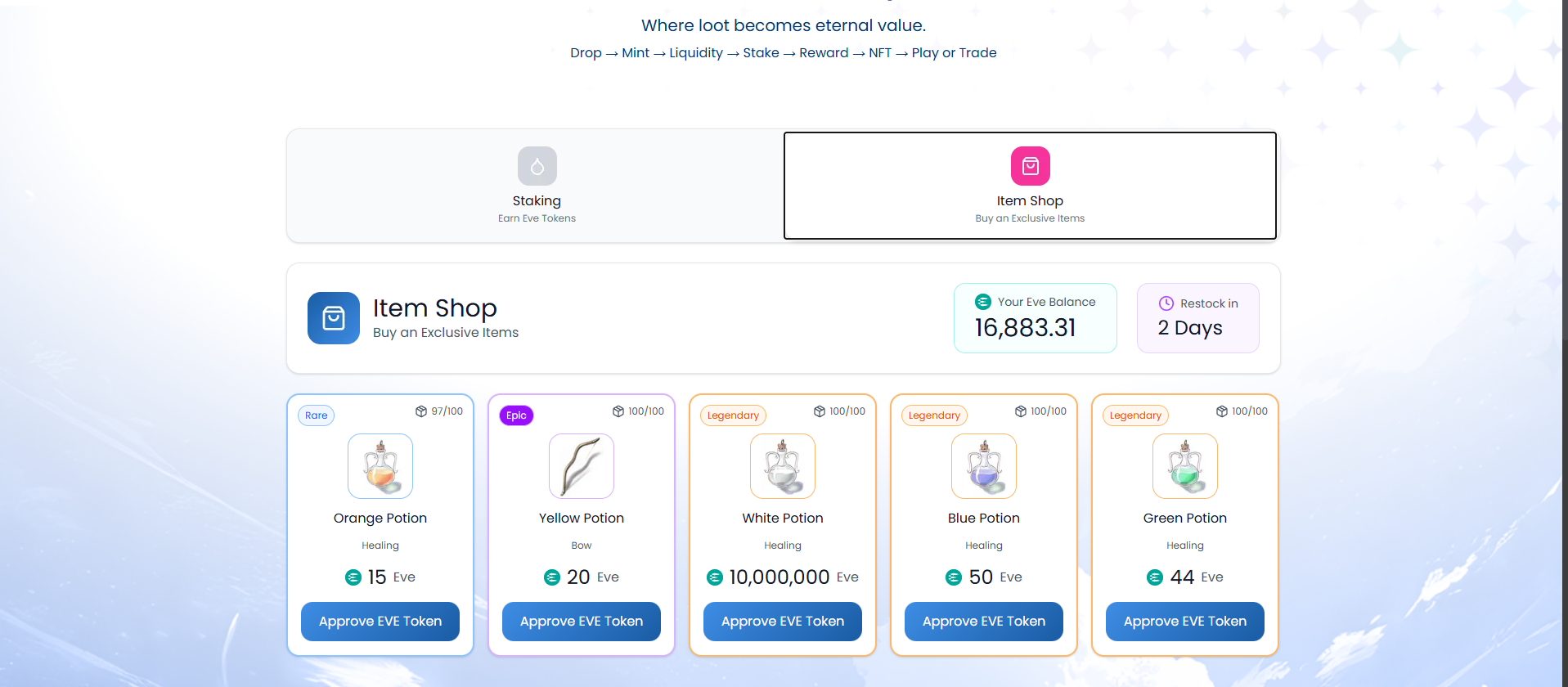Open the Orange Potion item image
Screen dimensions: 1568x687
380,466
